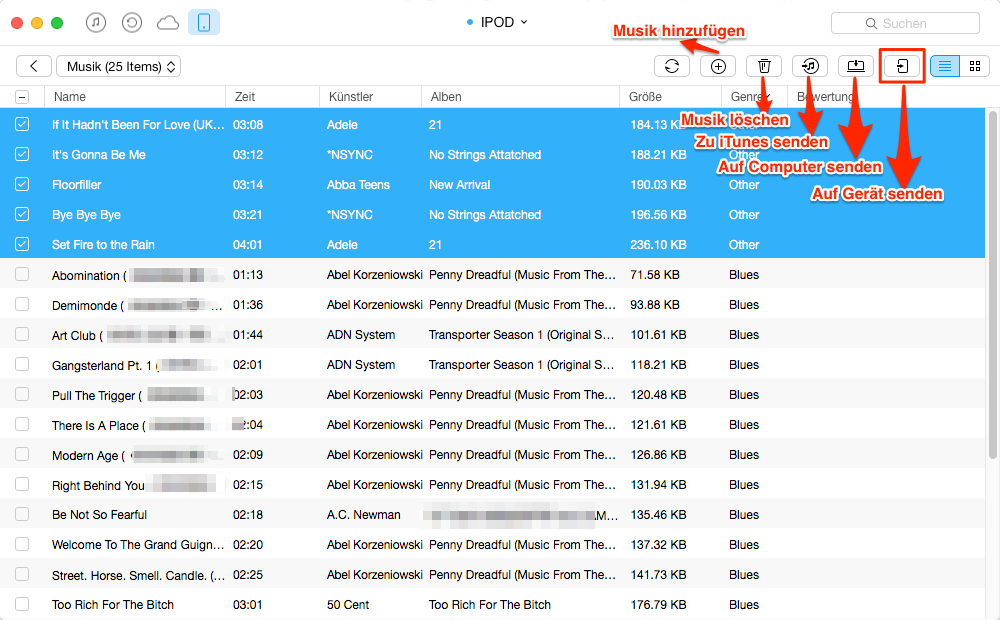Select the device phone icon
The width and height of the screenshot is (1000, 620).
204,22
